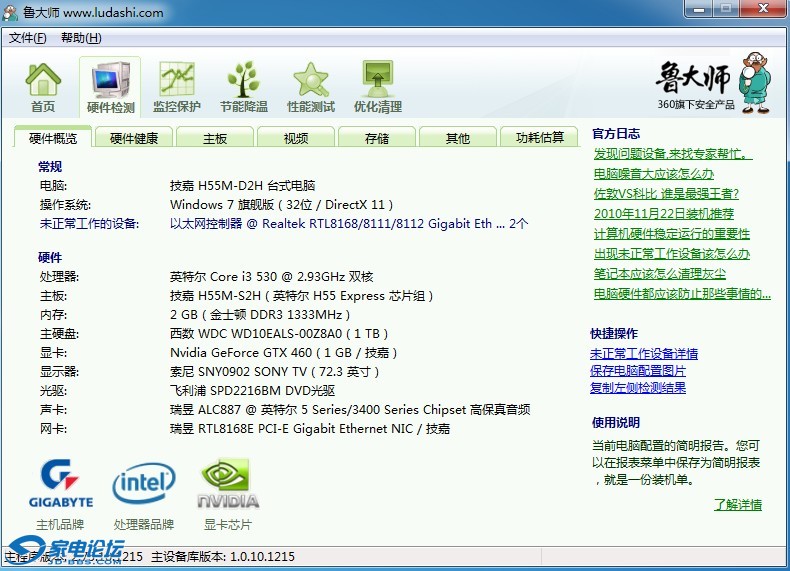Click the Nvidia graphics chip logo
This screenshot has height=571, width=790.
click(228, 483)
